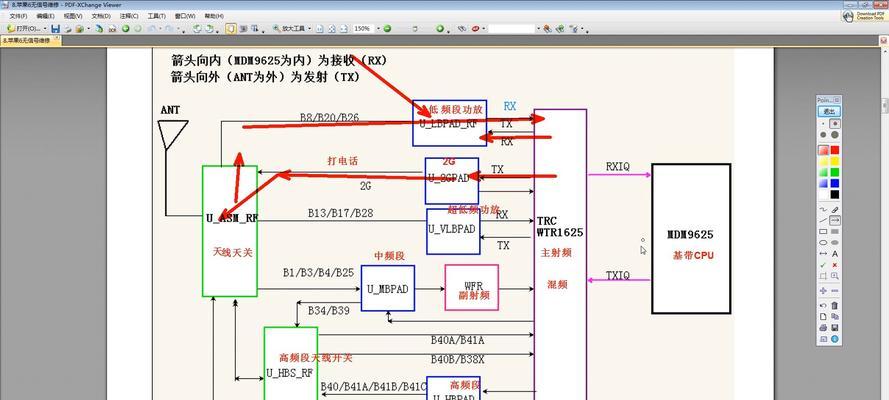Click the trash can icon in palette
Viewport: 889px width, 400px height.
pos(835,305)
